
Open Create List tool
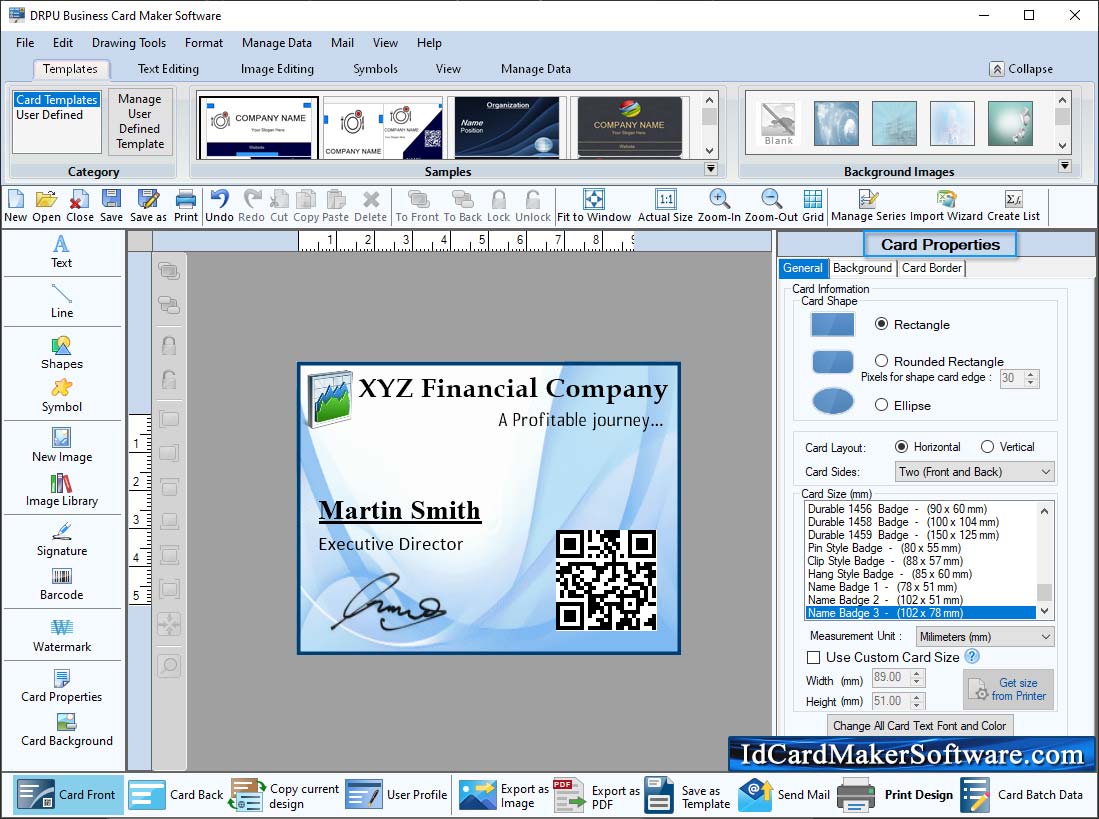(x=1013, y=206)
